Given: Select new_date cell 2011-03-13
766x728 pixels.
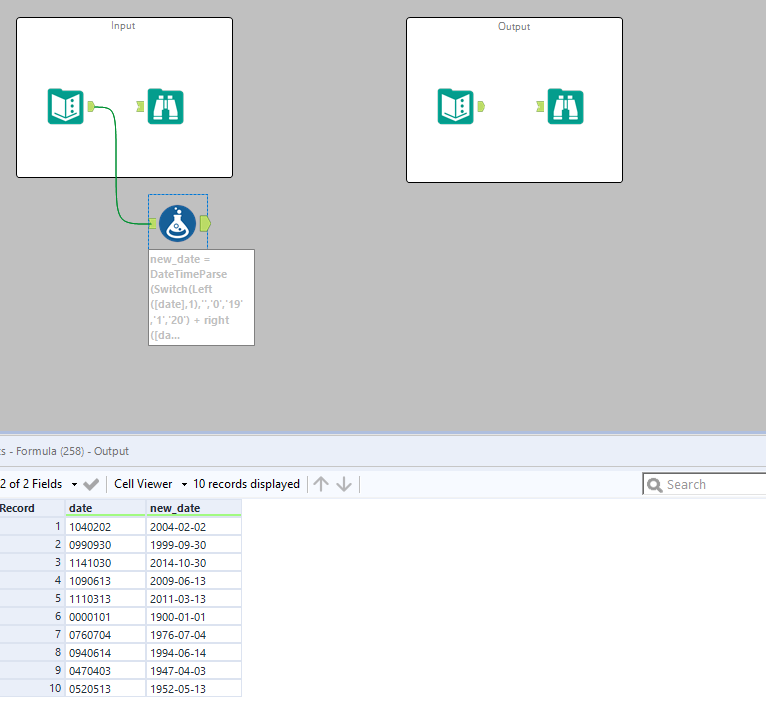Looking at the screenshot, I should pyautogui.click(x=194, y=599).
